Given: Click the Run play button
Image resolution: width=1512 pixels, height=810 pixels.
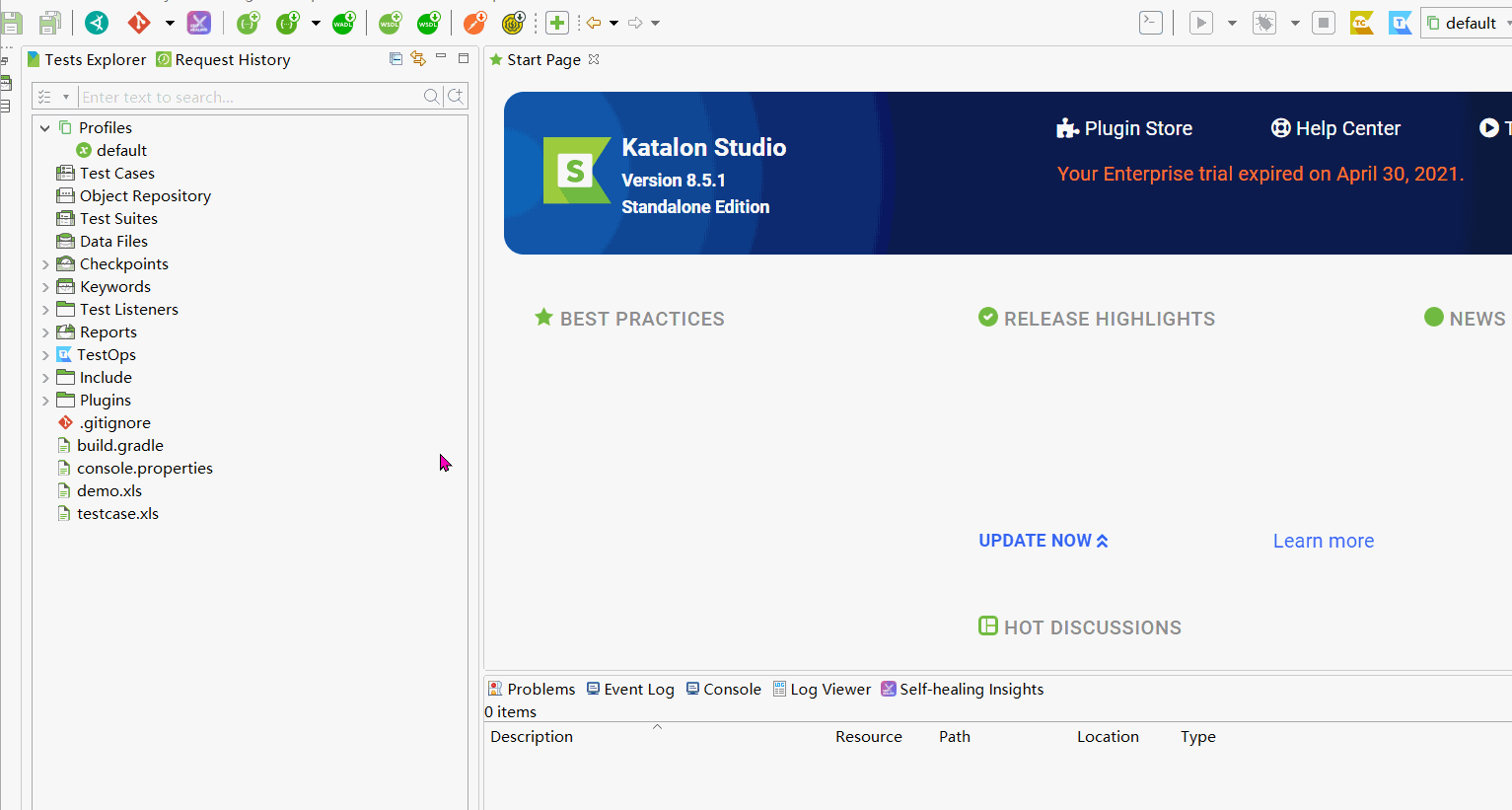Looking at the screenshot, I should (1201, 23).
